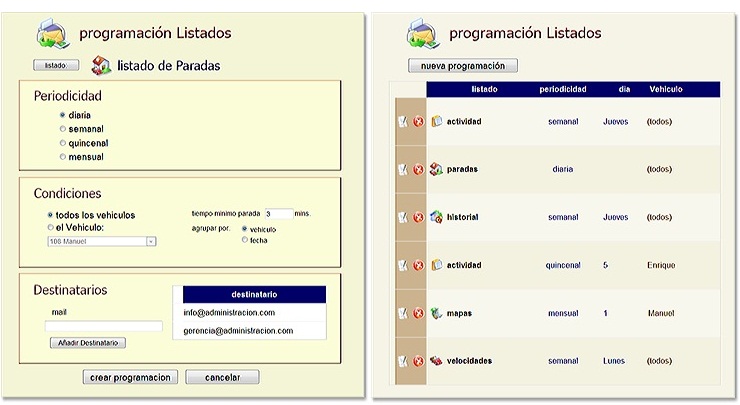
Task: Edit the velocidades schedule entry
Action: (402, 361)
